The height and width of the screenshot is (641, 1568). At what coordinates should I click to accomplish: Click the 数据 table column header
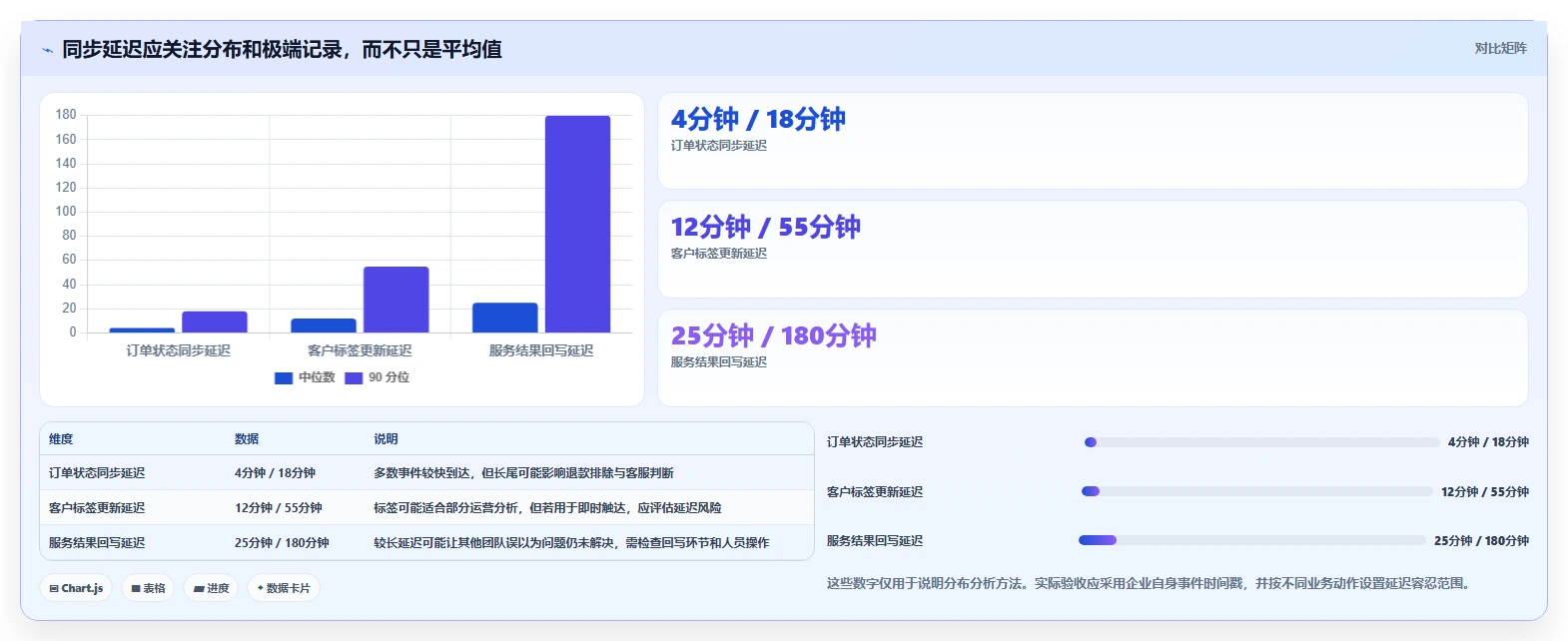(x=247, y=439)
